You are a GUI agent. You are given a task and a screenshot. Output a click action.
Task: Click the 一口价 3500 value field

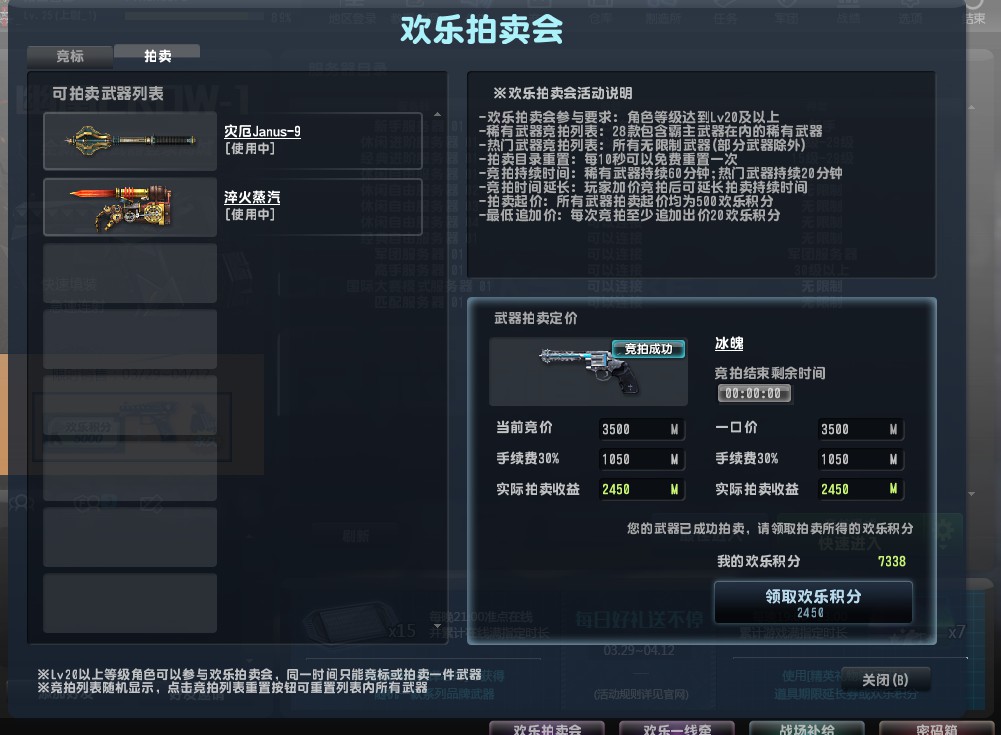pyautogui.click(x=860, y=429)
